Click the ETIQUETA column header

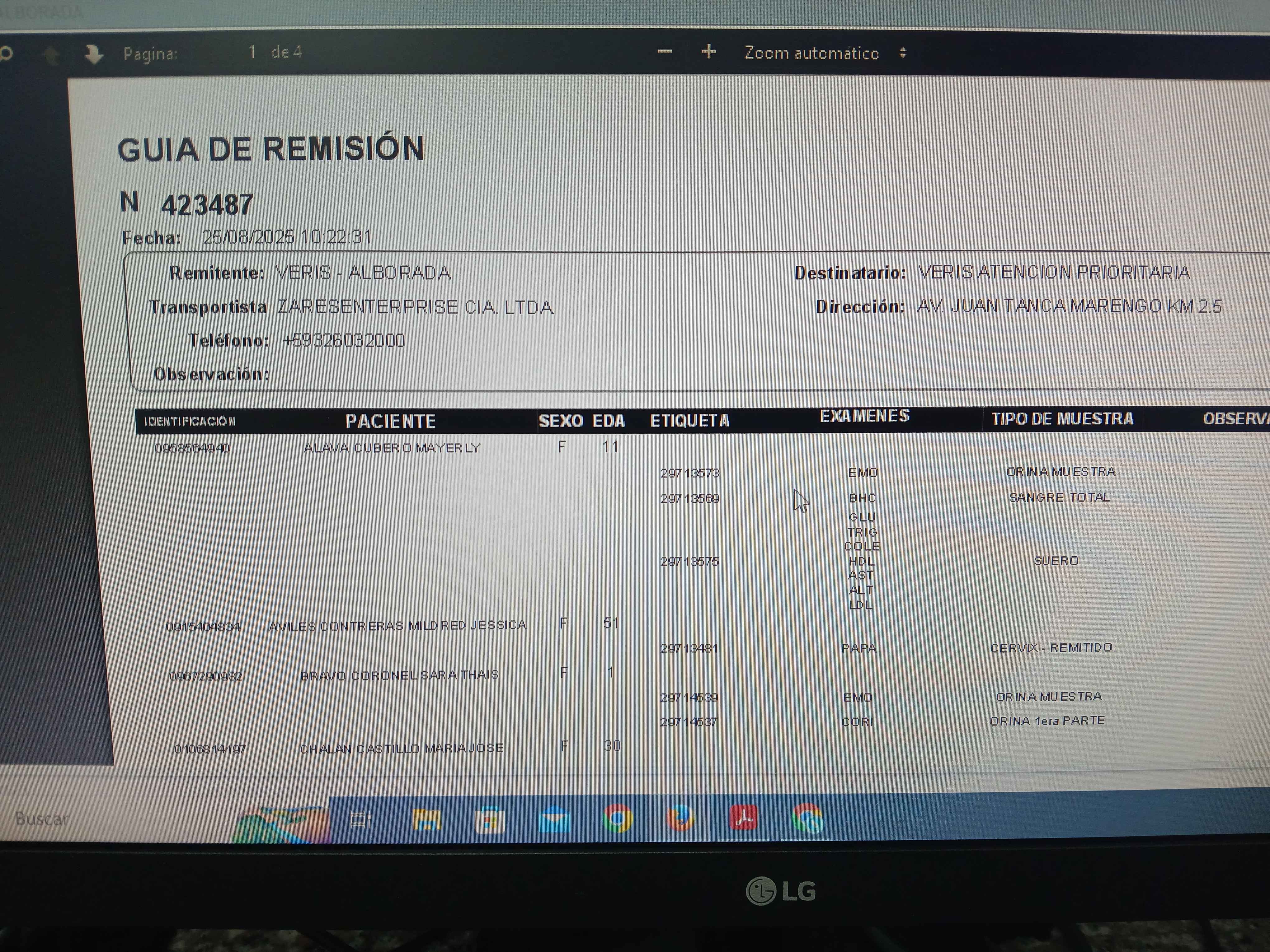point(689,421)
